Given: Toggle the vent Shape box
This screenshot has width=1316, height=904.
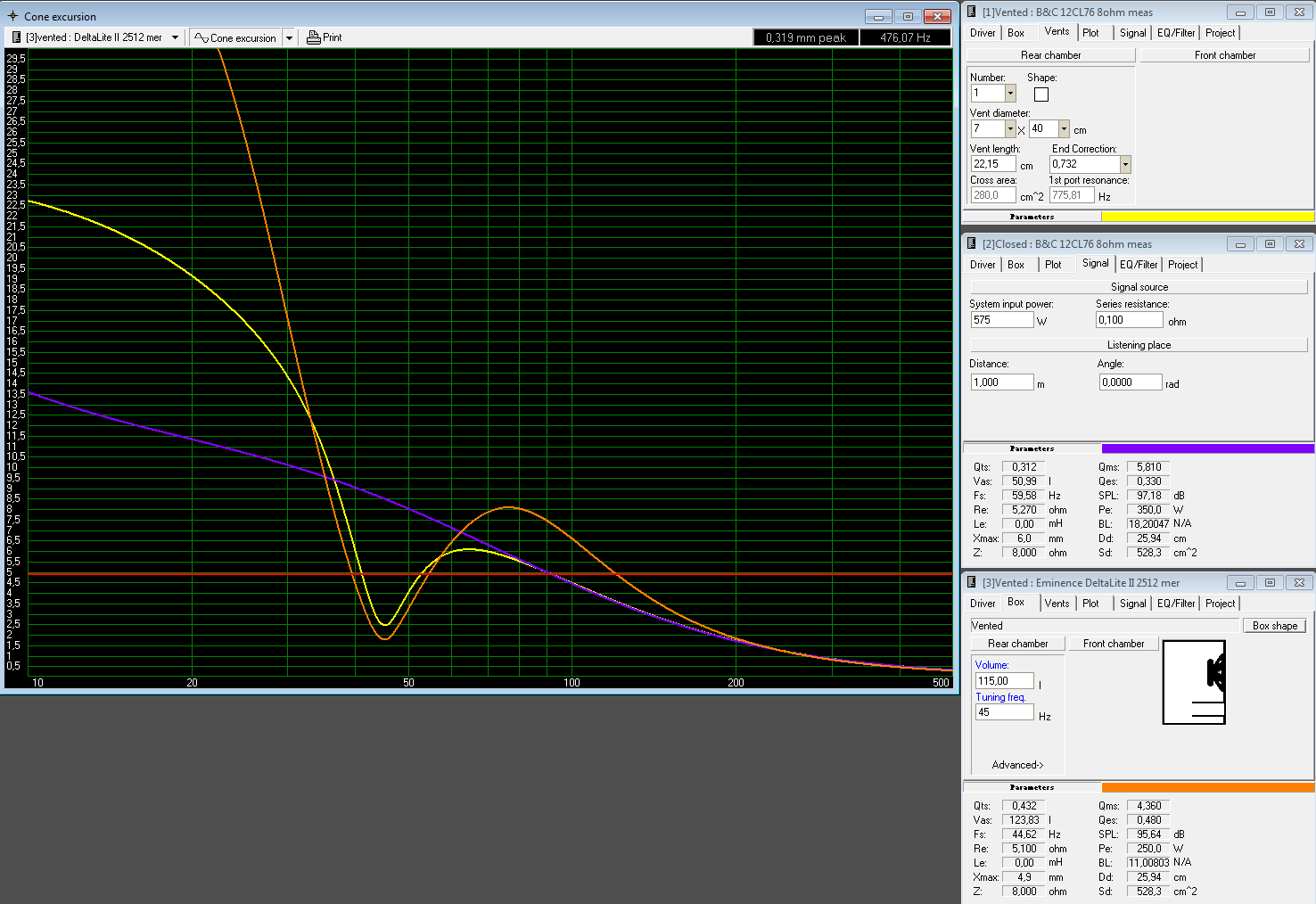Looking at the screenshot, I should click(x=1041, y=95).
